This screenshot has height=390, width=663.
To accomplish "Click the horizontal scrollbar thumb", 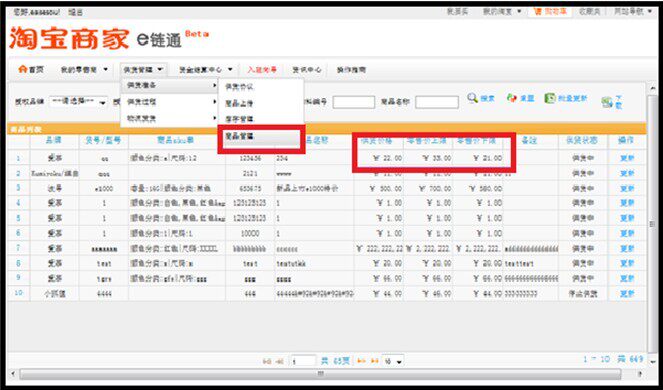I will pyautogui.click(x=320, y=374).
